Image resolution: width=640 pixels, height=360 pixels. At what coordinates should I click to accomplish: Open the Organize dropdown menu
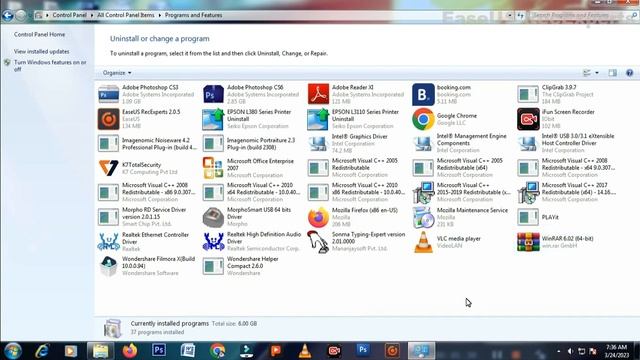117,73
